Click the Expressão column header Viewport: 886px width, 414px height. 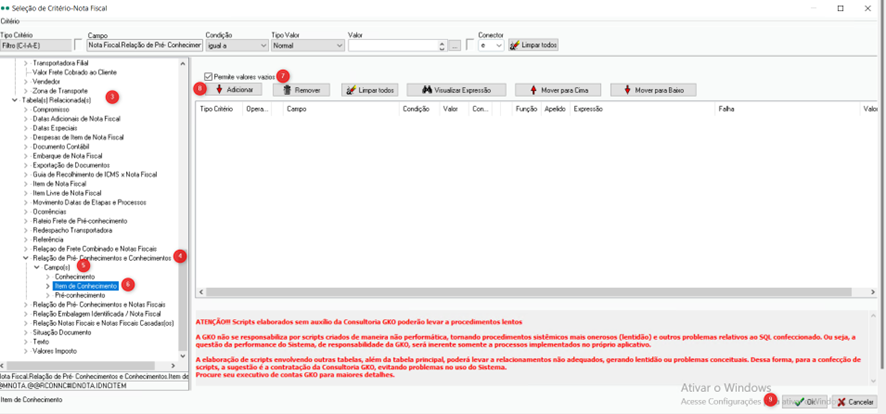click(x=642, y=109)
